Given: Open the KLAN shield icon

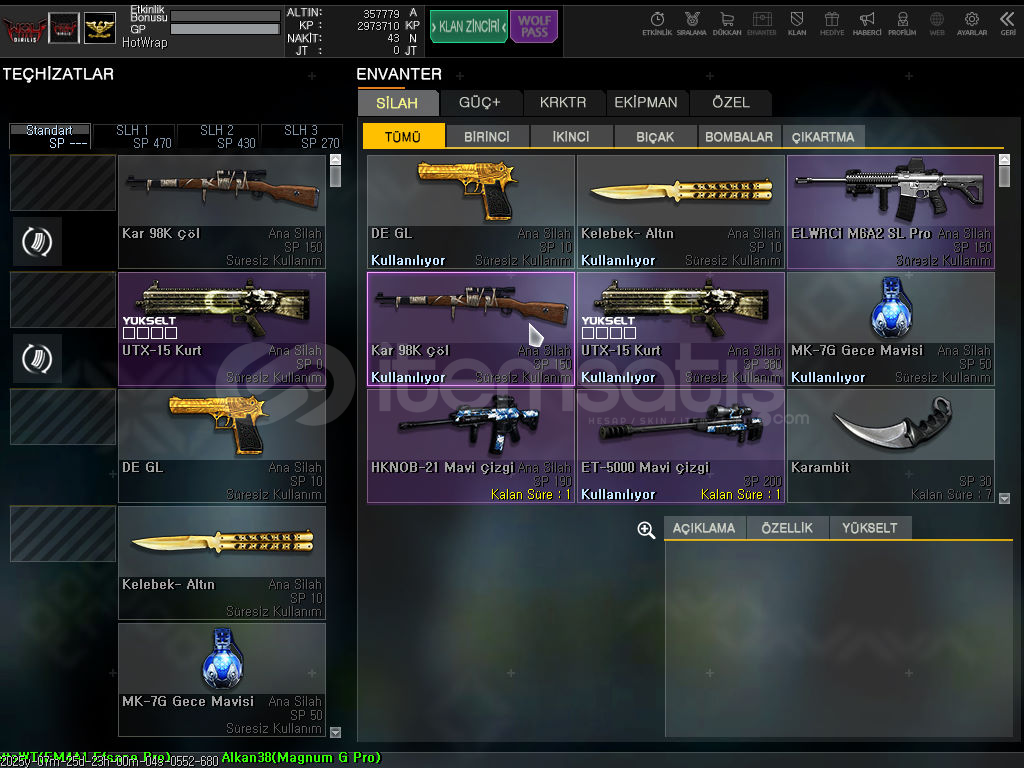Looking at the screenshot, I should point(797,24).
